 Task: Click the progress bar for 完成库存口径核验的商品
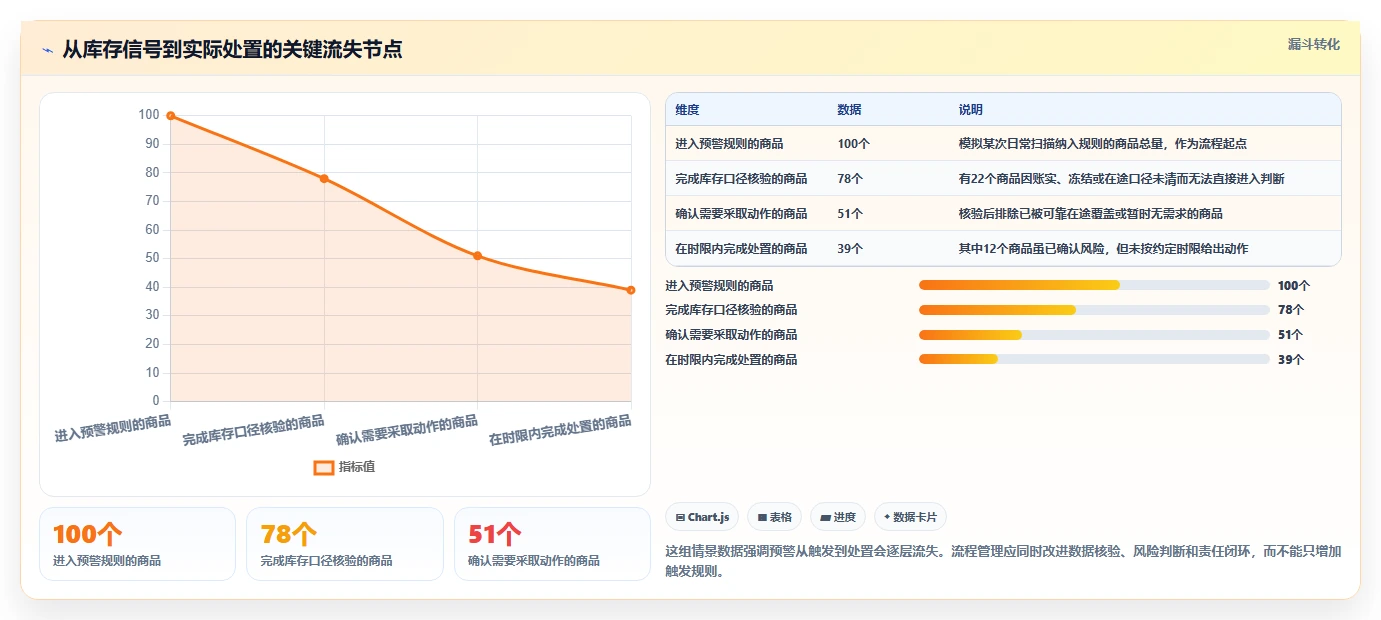click(x=1094, y=310)
